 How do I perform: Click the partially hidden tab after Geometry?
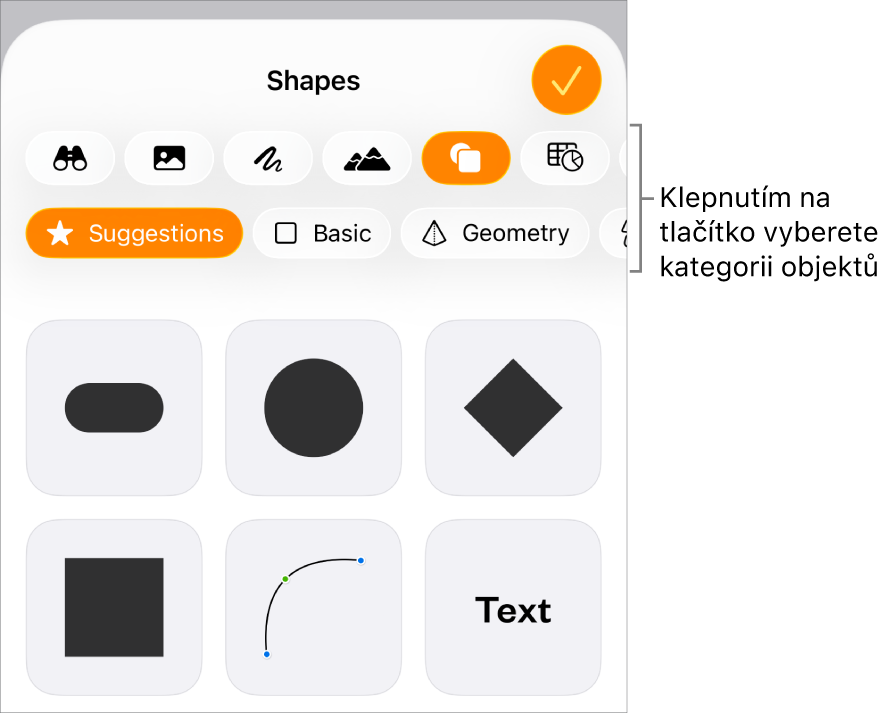click(x=614, y=233)
